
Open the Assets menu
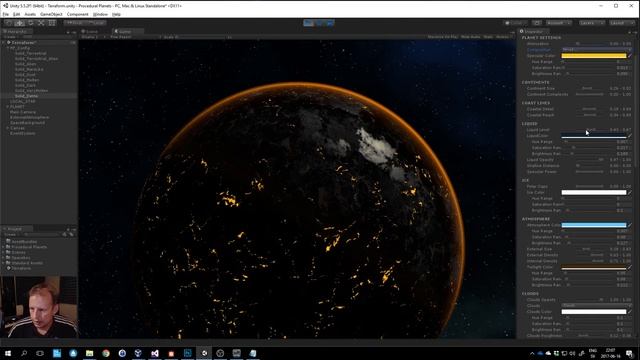[x=30, y=14]
